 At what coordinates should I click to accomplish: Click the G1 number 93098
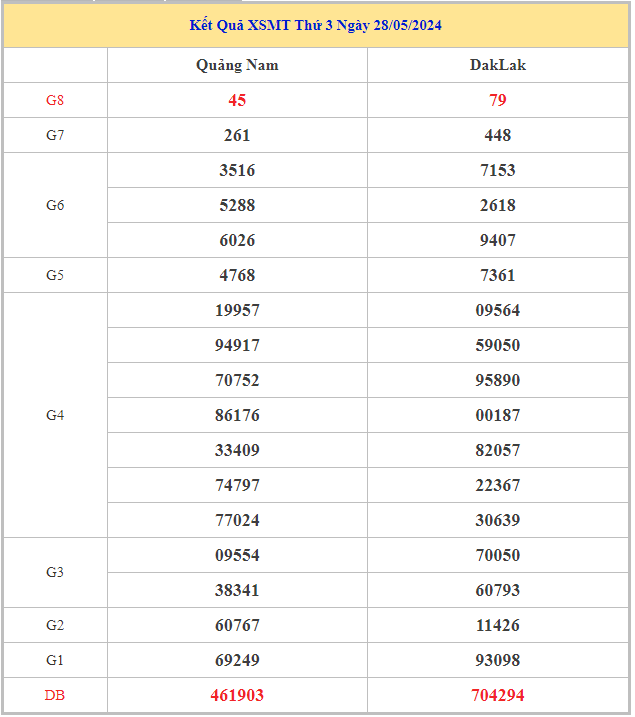497,660
